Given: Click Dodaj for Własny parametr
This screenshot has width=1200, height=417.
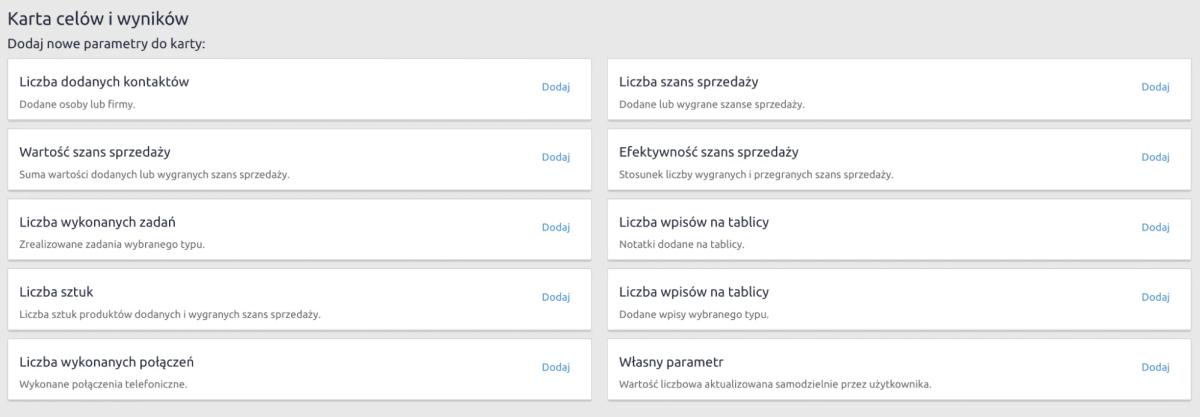Looking at the screenshot, I should [1155, 367].
